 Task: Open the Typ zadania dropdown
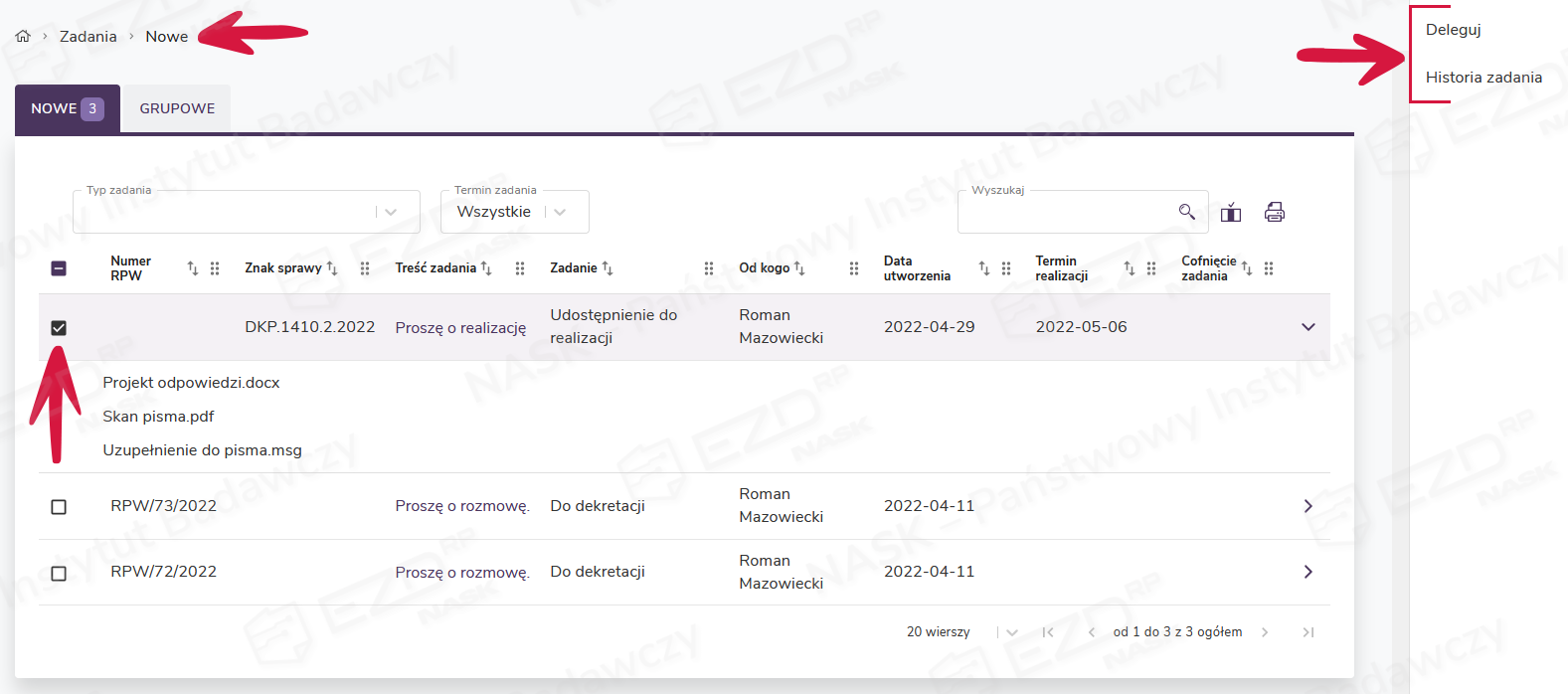click(391, 212)
